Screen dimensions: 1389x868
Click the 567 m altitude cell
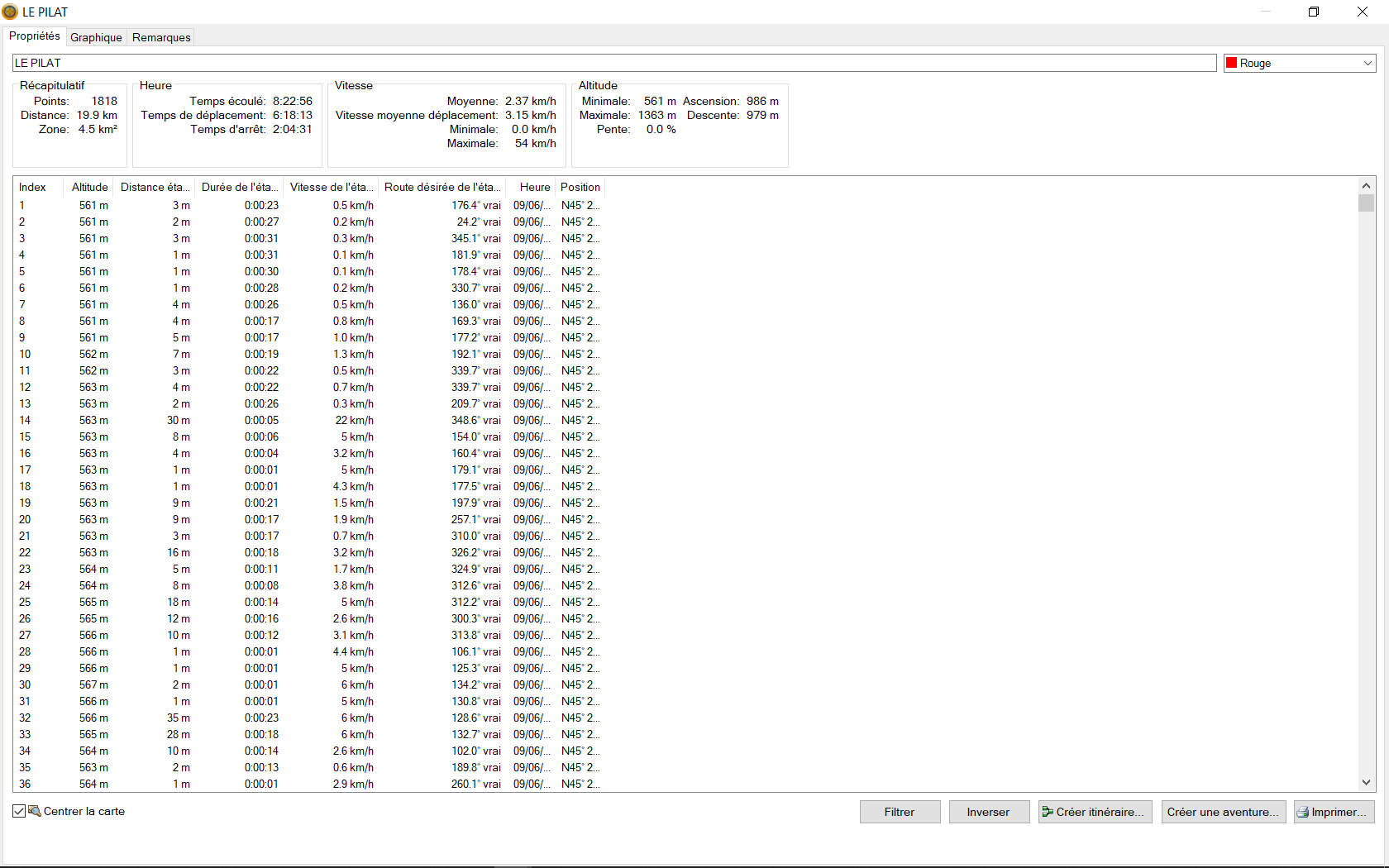coord(93,684)
